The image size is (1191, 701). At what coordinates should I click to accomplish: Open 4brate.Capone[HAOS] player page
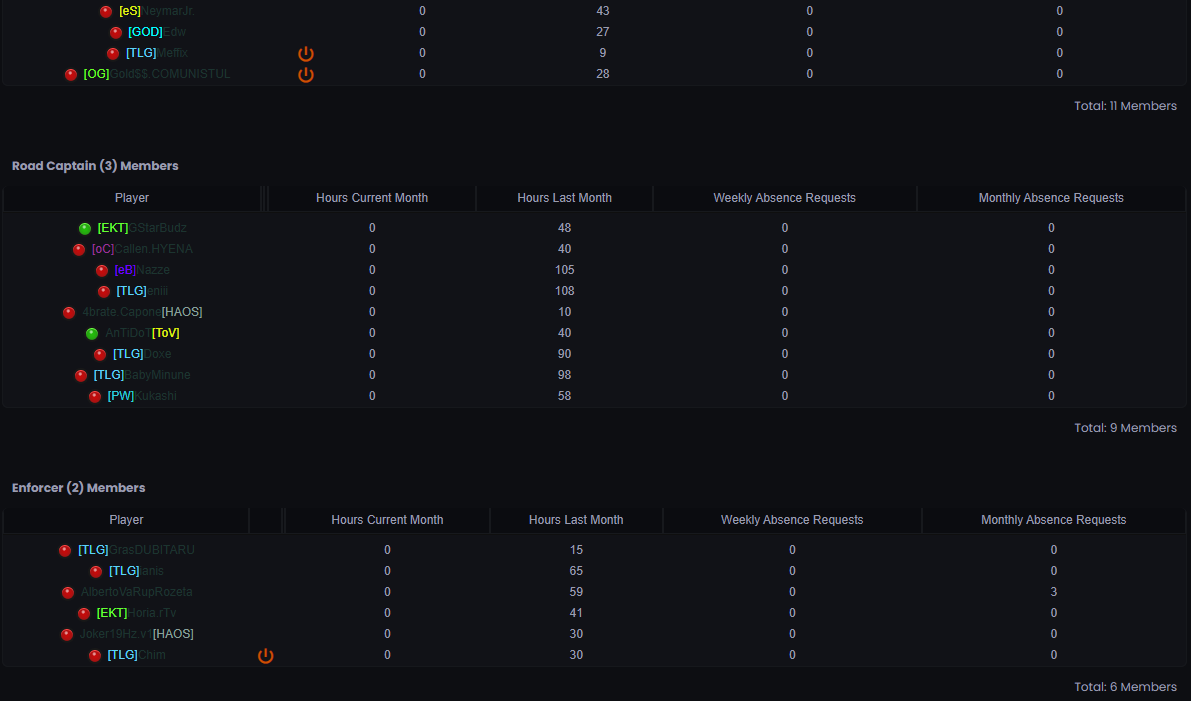(142, 312)
